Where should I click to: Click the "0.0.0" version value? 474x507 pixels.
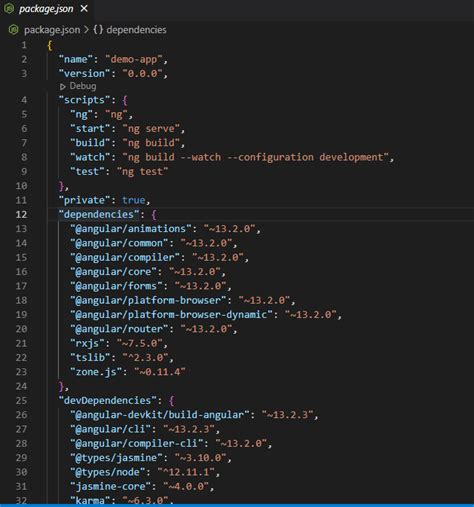click(x=142, y=73)
